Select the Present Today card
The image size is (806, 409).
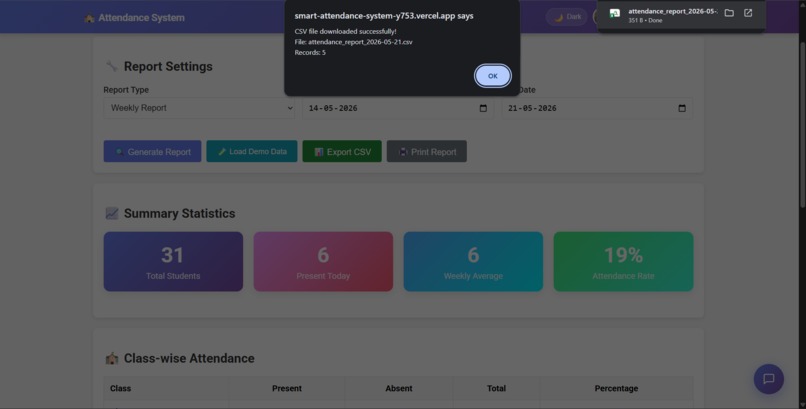pyautogui.click(x=323, y=262)
